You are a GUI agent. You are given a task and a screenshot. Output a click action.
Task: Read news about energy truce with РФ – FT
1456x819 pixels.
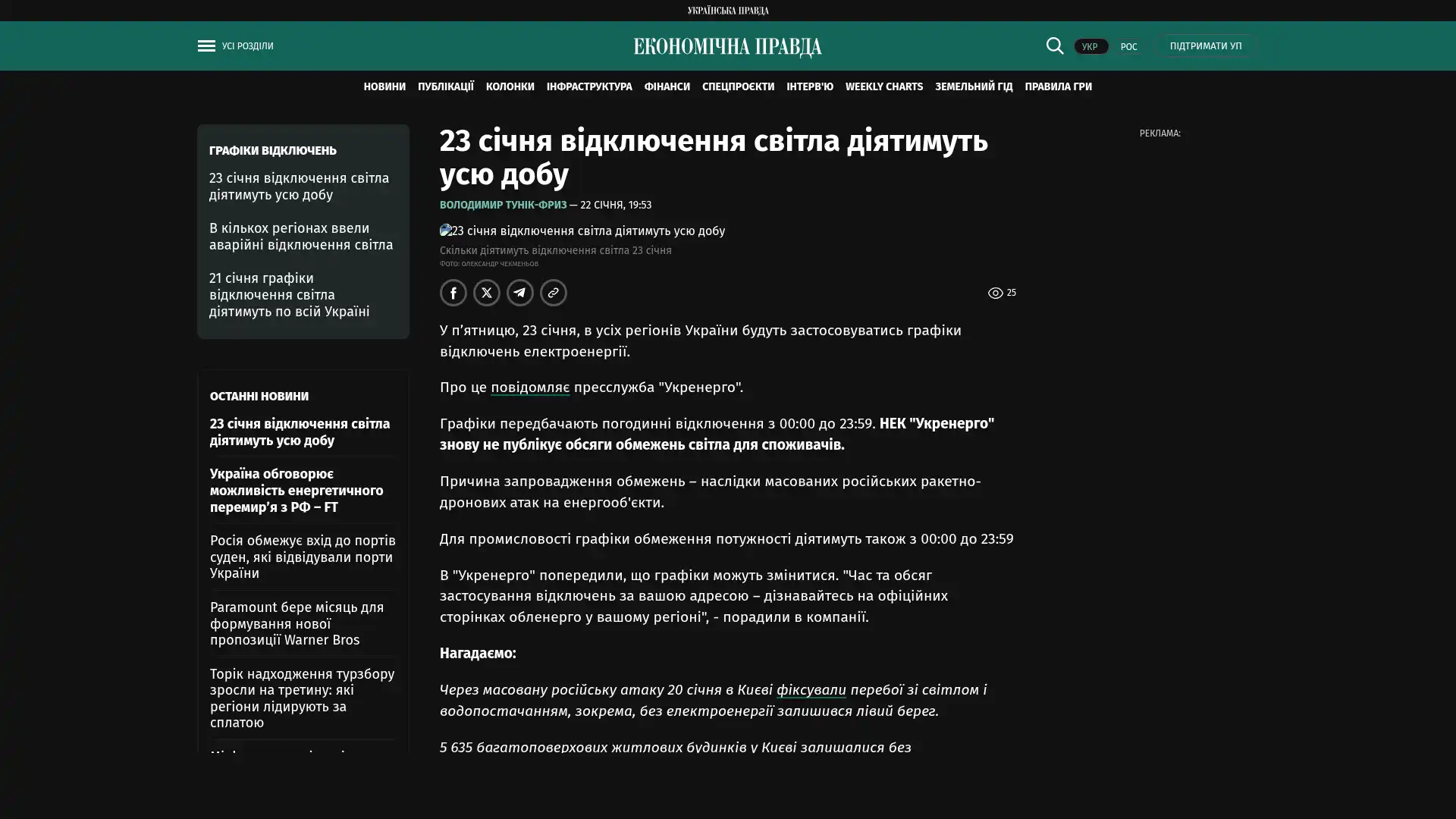297,491
